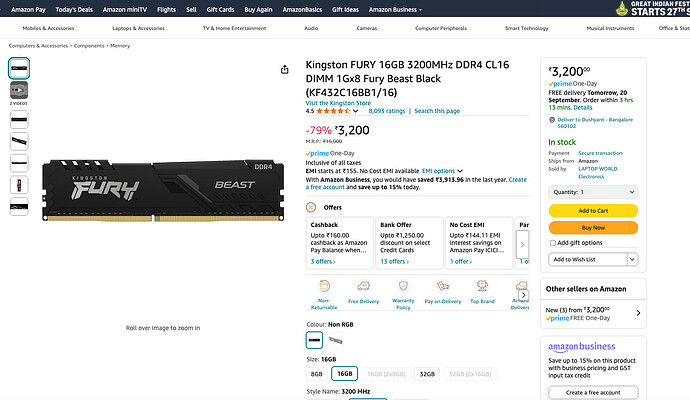Select the first product image thumbnail

pos(19,68)
